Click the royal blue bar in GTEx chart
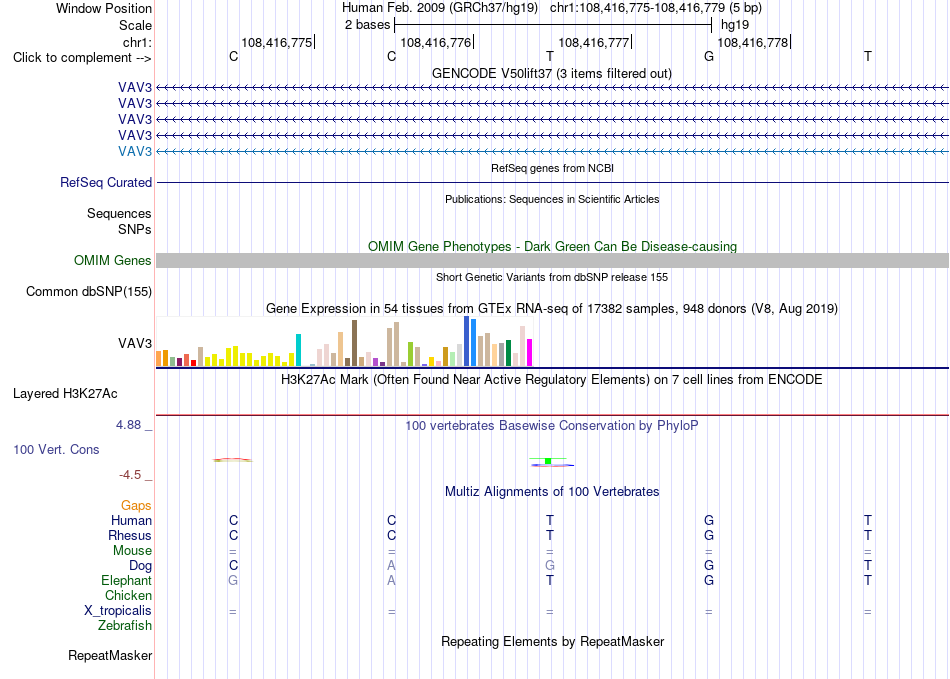Viewport: 950px width, 679px height. coord(467,341)
